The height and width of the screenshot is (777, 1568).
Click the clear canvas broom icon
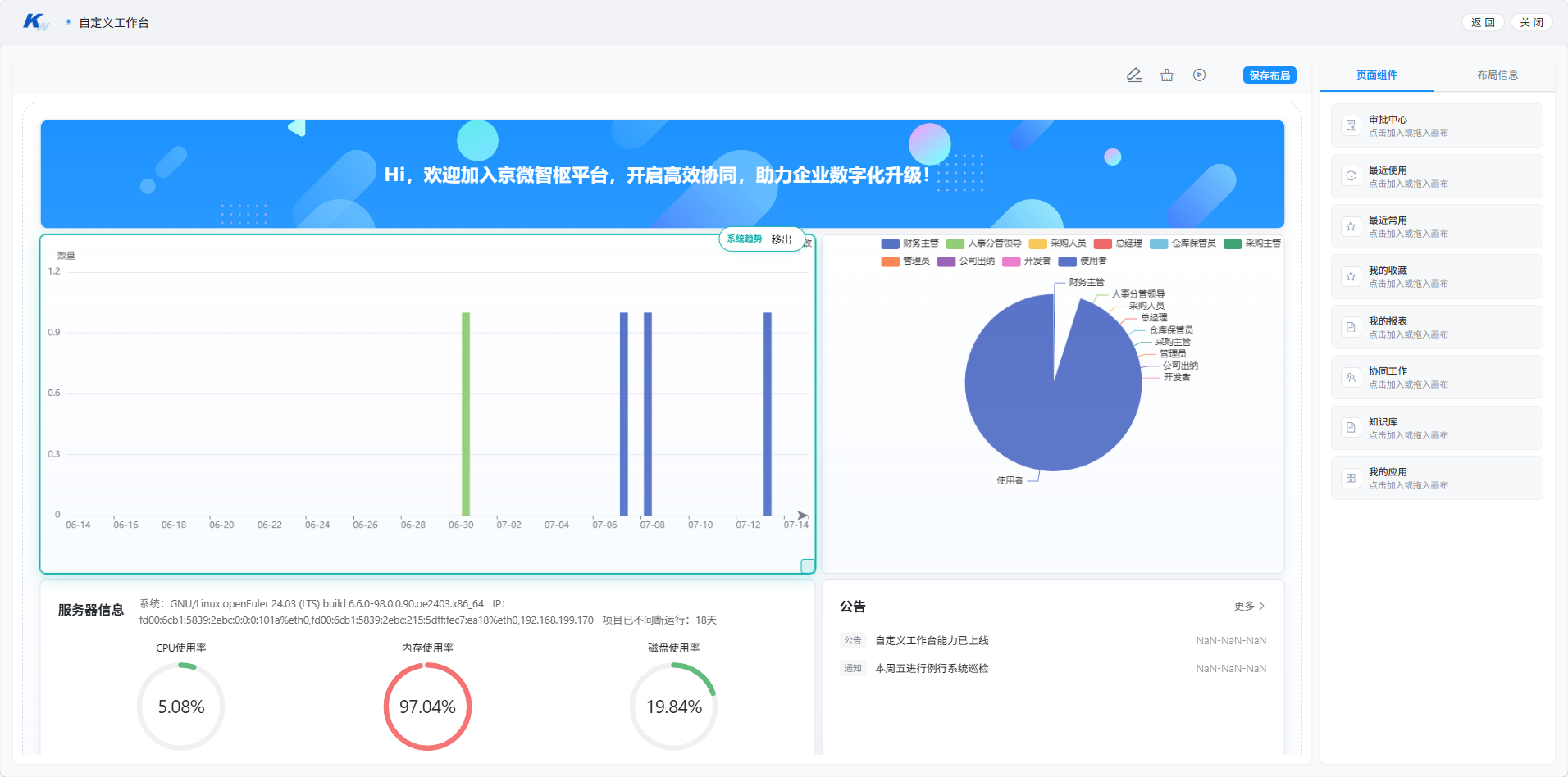pos(1167,75)
